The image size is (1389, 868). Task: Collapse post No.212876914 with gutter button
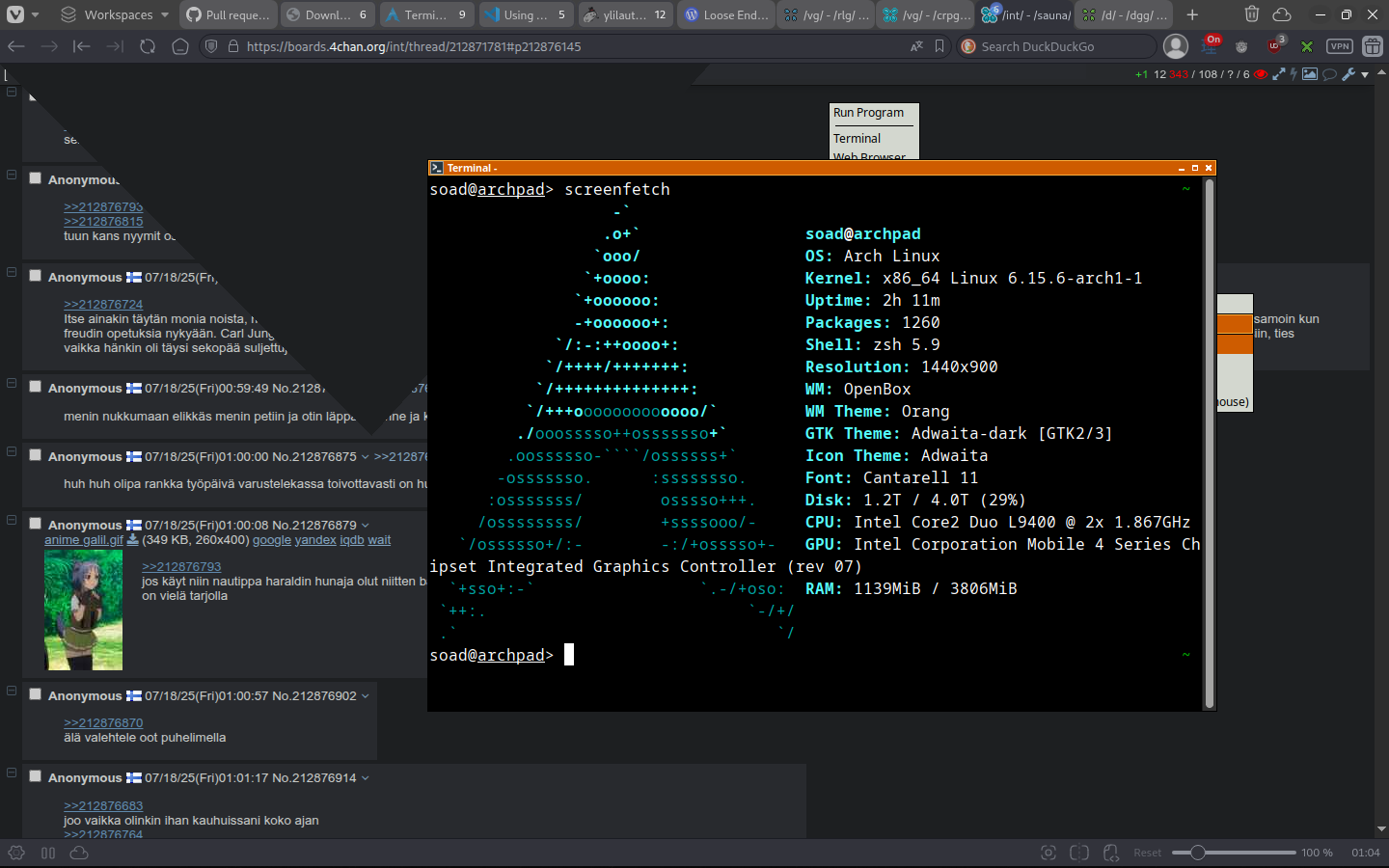pyautogui.click(x=12, y=773)
